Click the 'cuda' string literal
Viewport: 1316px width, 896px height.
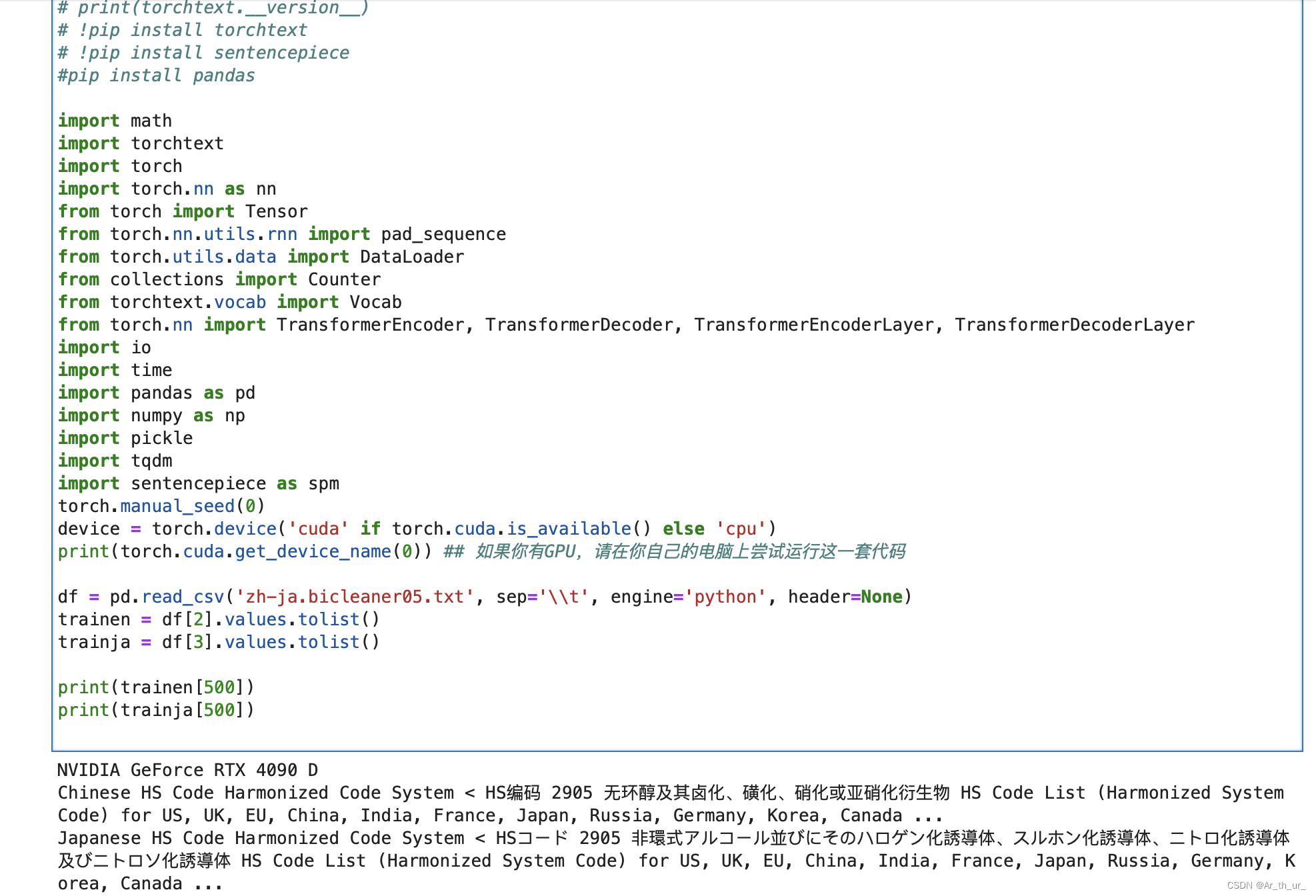pos(318,528)
